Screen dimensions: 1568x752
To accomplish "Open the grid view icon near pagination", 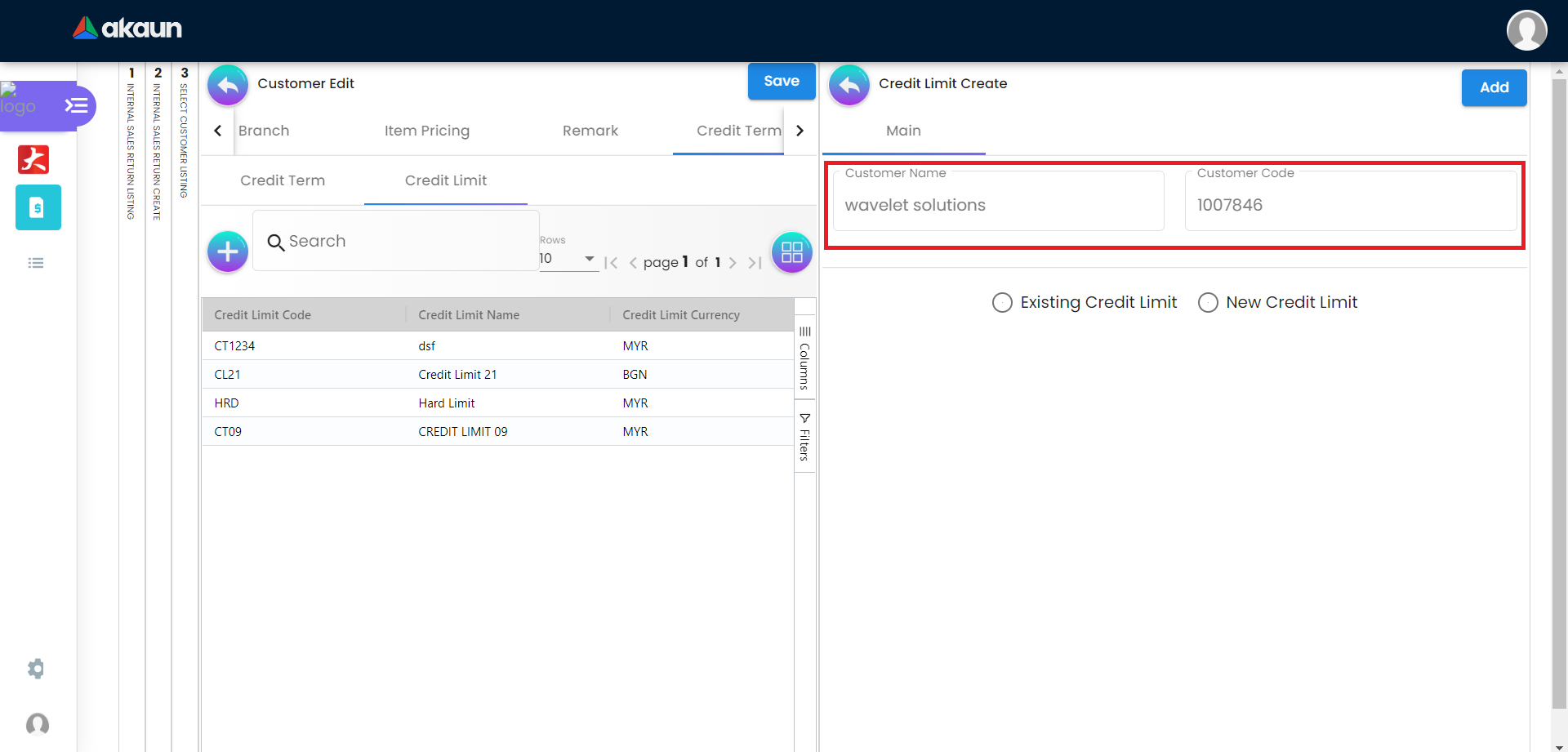I will (x=791, y=252).
